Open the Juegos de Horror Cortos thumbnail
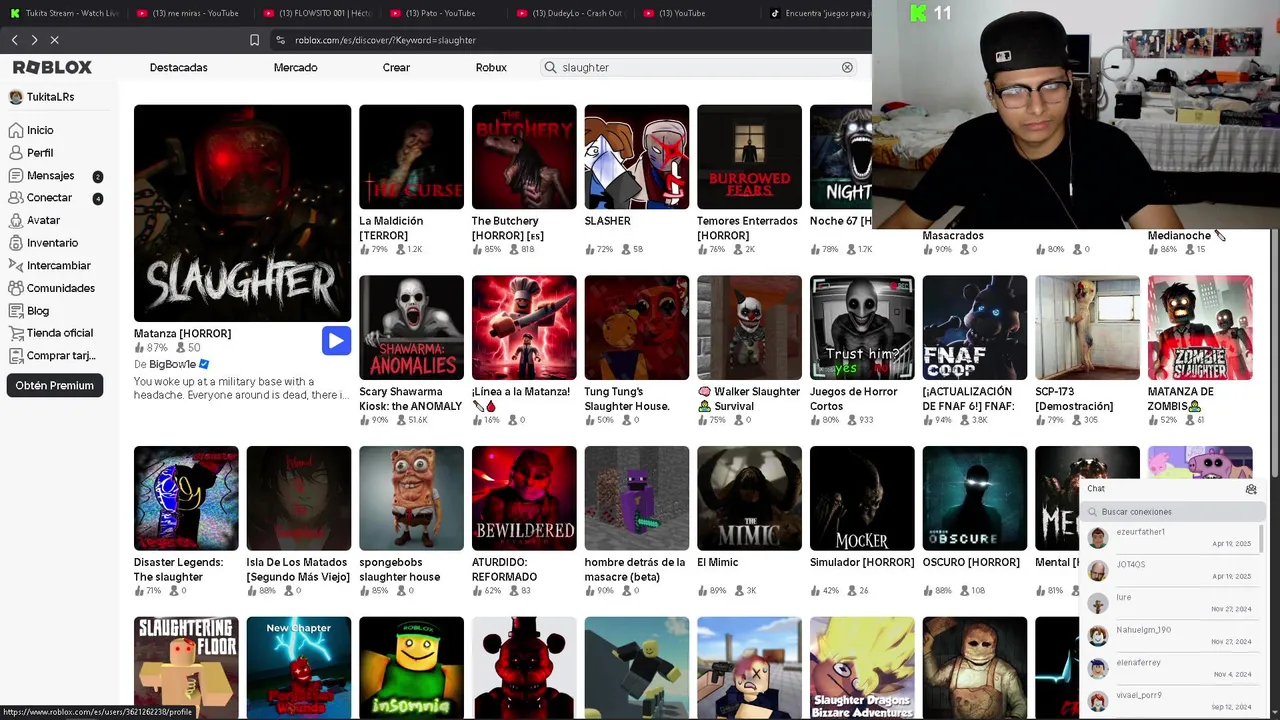This screenshot has width=1280, height=720. [x=862, y=328]
